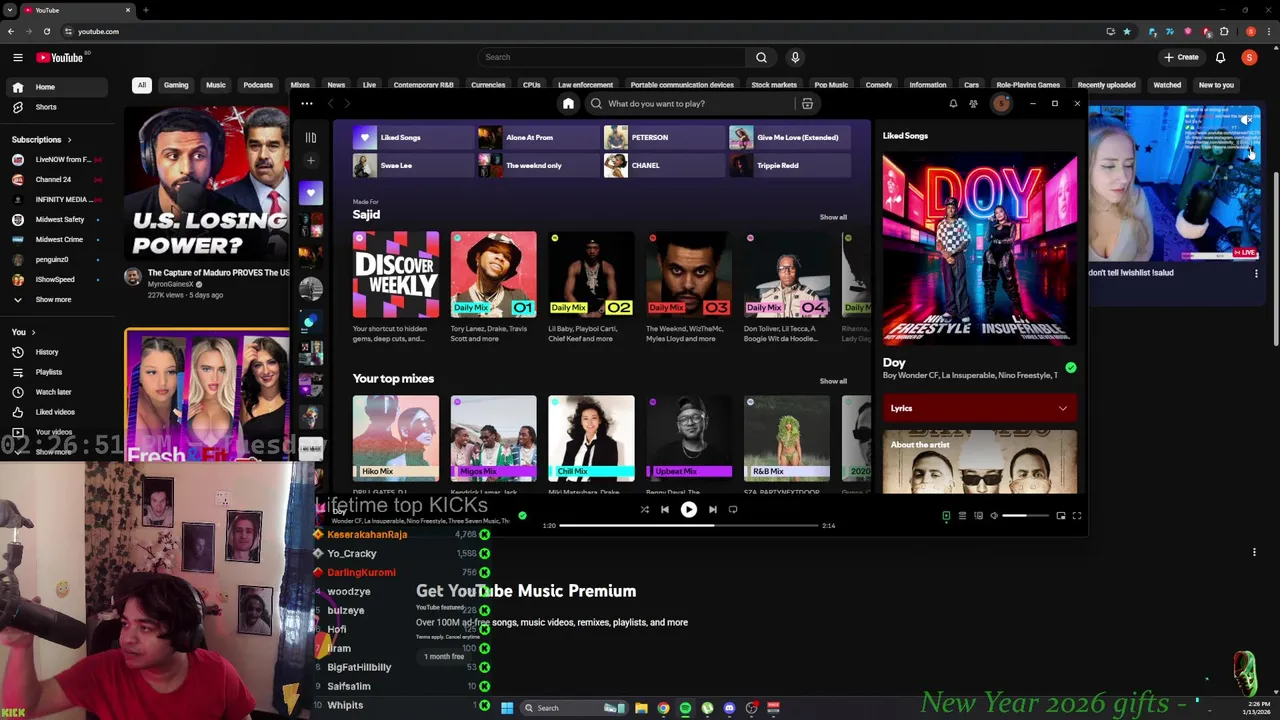The image size is (1280, 720).
Task: Open File Explorer from the taskbar
Action: (641, 708)
